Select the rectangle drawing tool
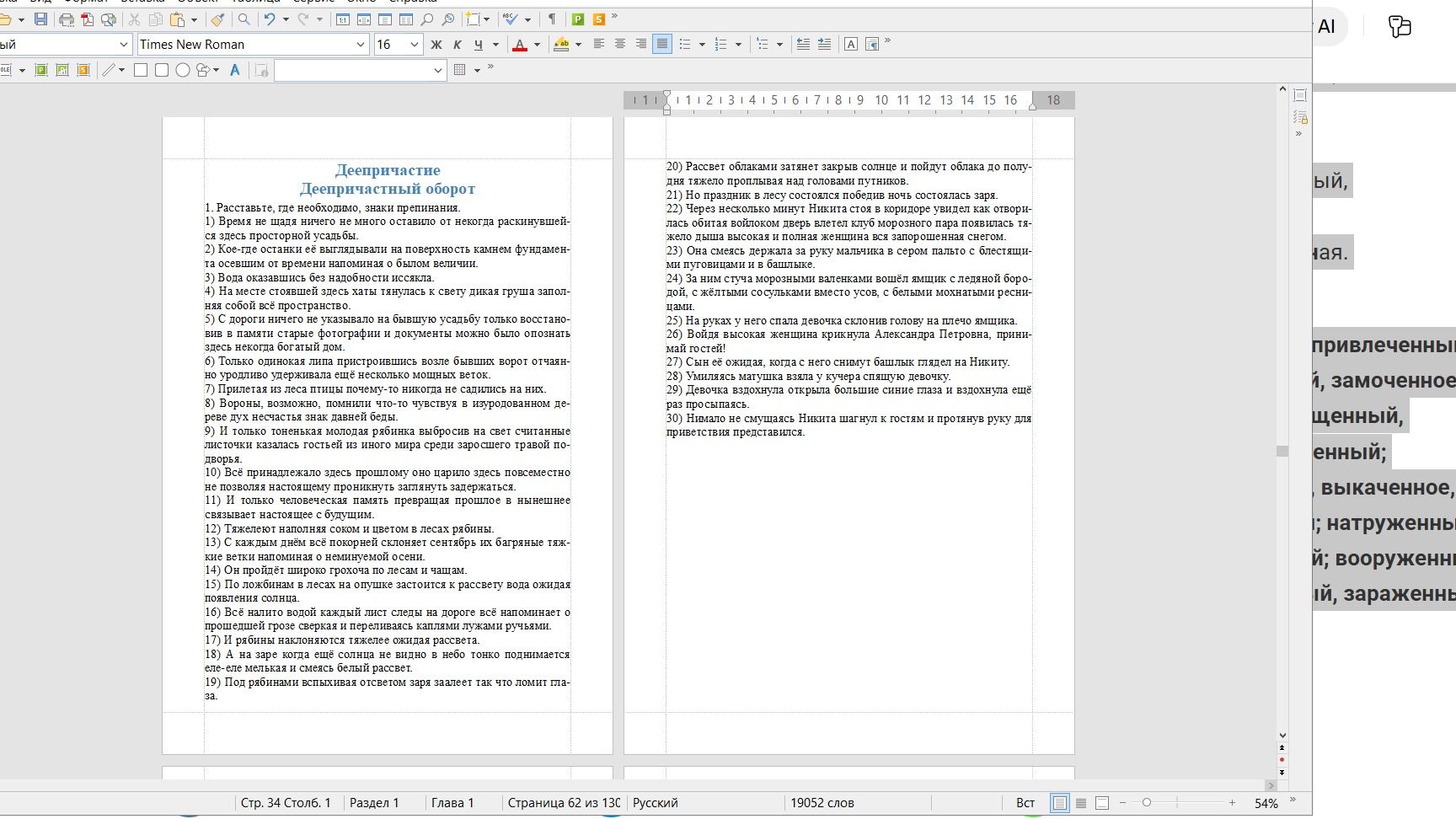This screenshot has width=1456, height=819. coord(141,70)
